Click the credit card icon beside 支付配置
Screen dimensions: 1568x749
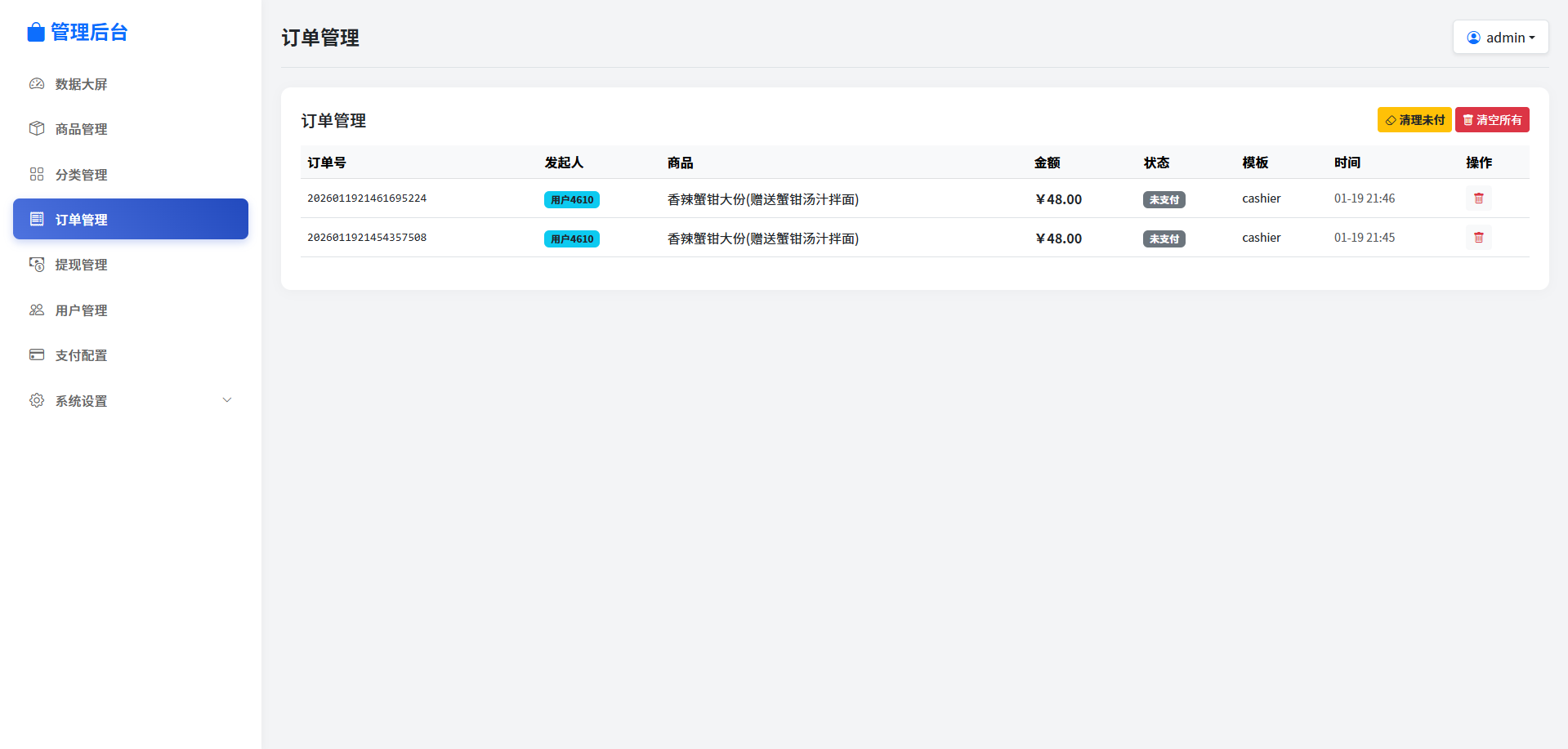pyautogui.click(x=37, y=355)
